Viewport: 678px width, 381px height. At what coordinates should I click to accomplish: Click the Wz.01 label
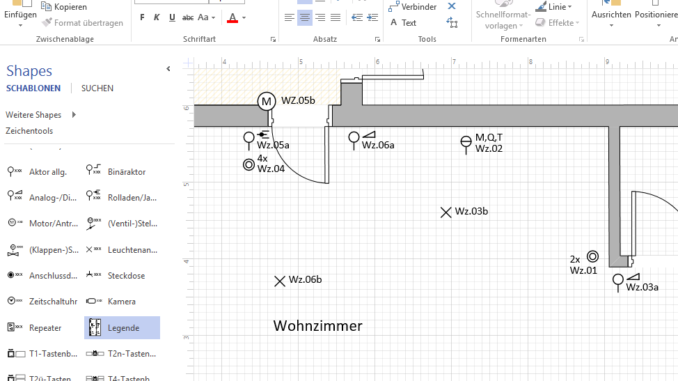click(x=583, y=271)
